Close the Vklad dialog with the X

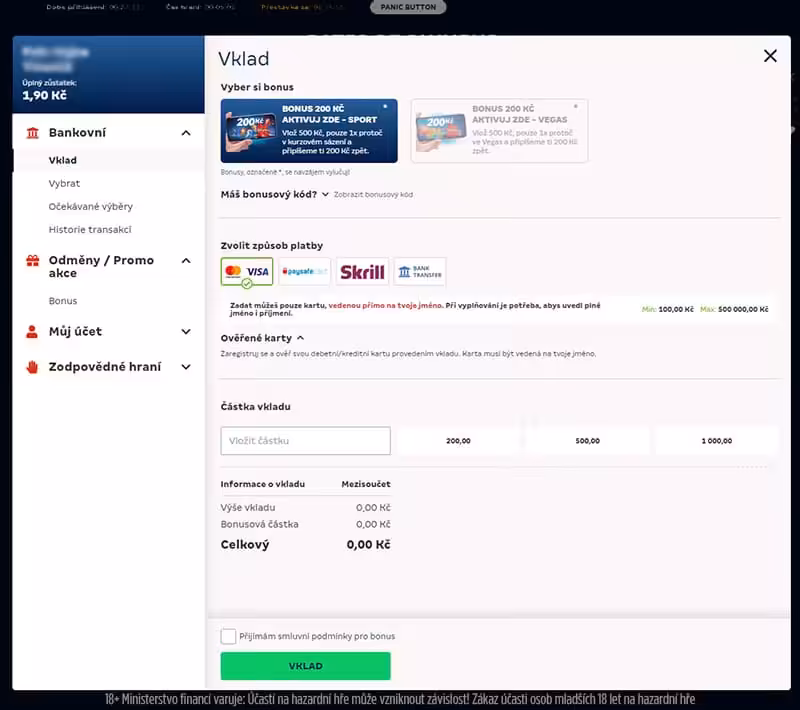770,56
